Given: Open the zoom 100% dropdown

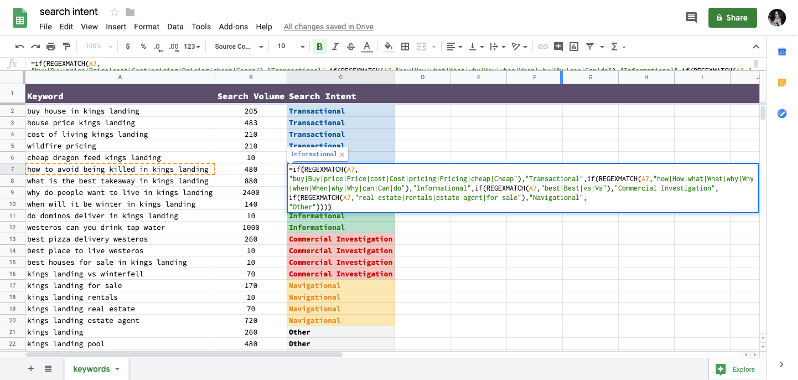Looking at the screenshot, I should pos(99,47).
